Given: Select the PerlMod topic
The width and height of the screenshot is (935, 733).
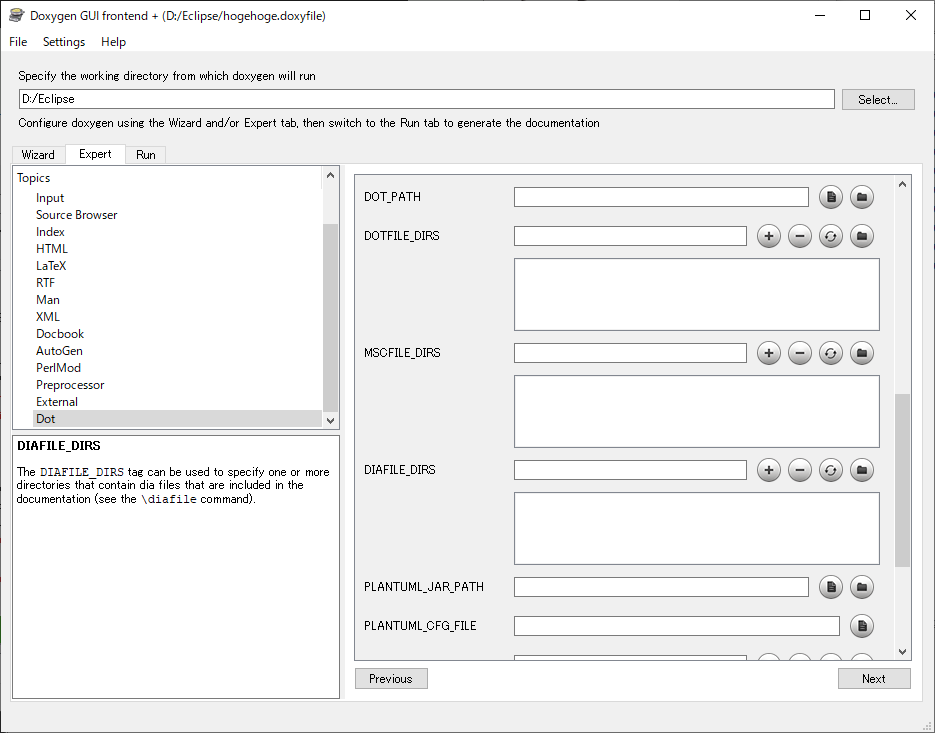Looking at the screenshot, I should [58, 368].
